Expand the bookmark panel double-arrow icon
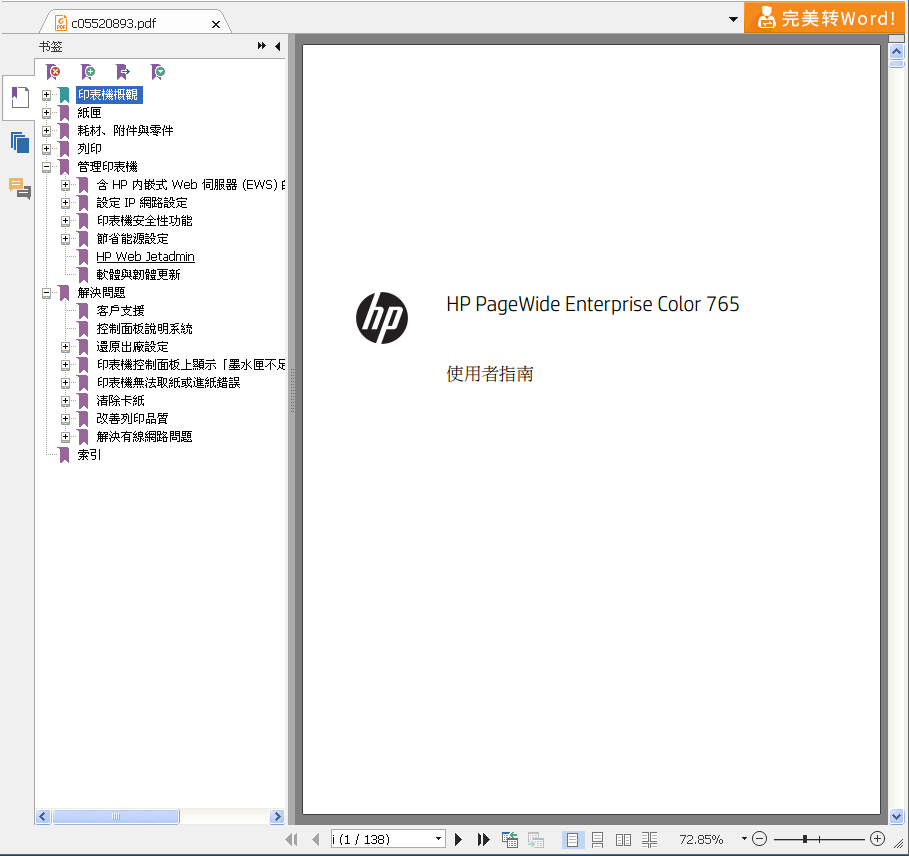 pyautogui.click(x=262, y=46)
